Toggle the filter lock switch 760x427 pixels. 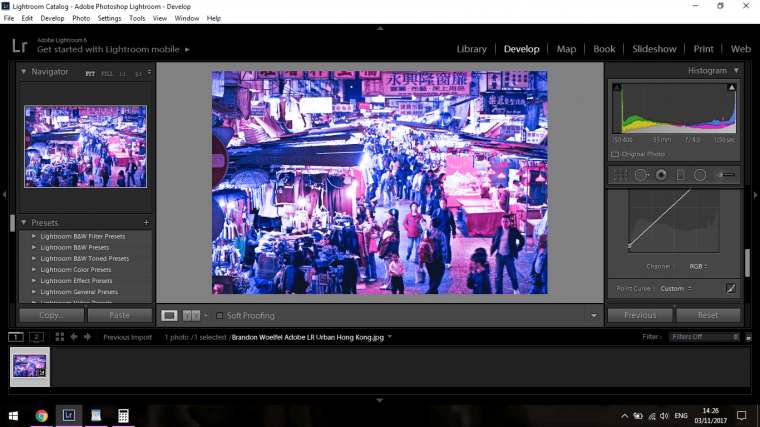point(749,337)
